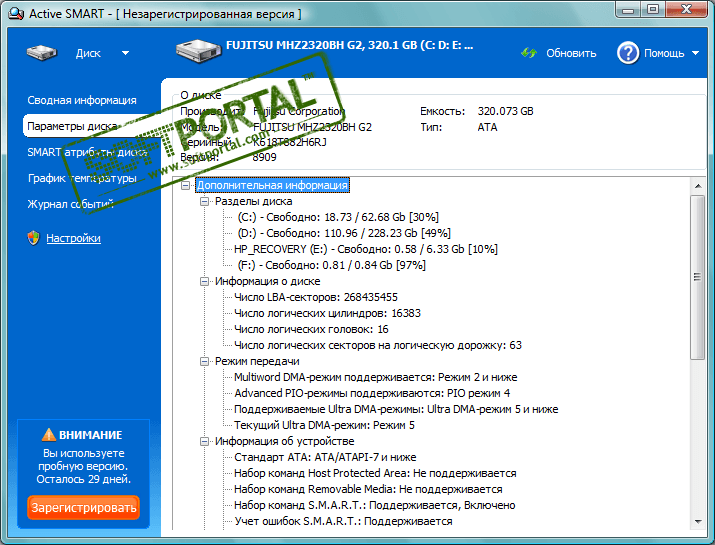715x545 pixels.
Task: Select the HP_RECOVERY (E:) row
Action: pos(365,249)
